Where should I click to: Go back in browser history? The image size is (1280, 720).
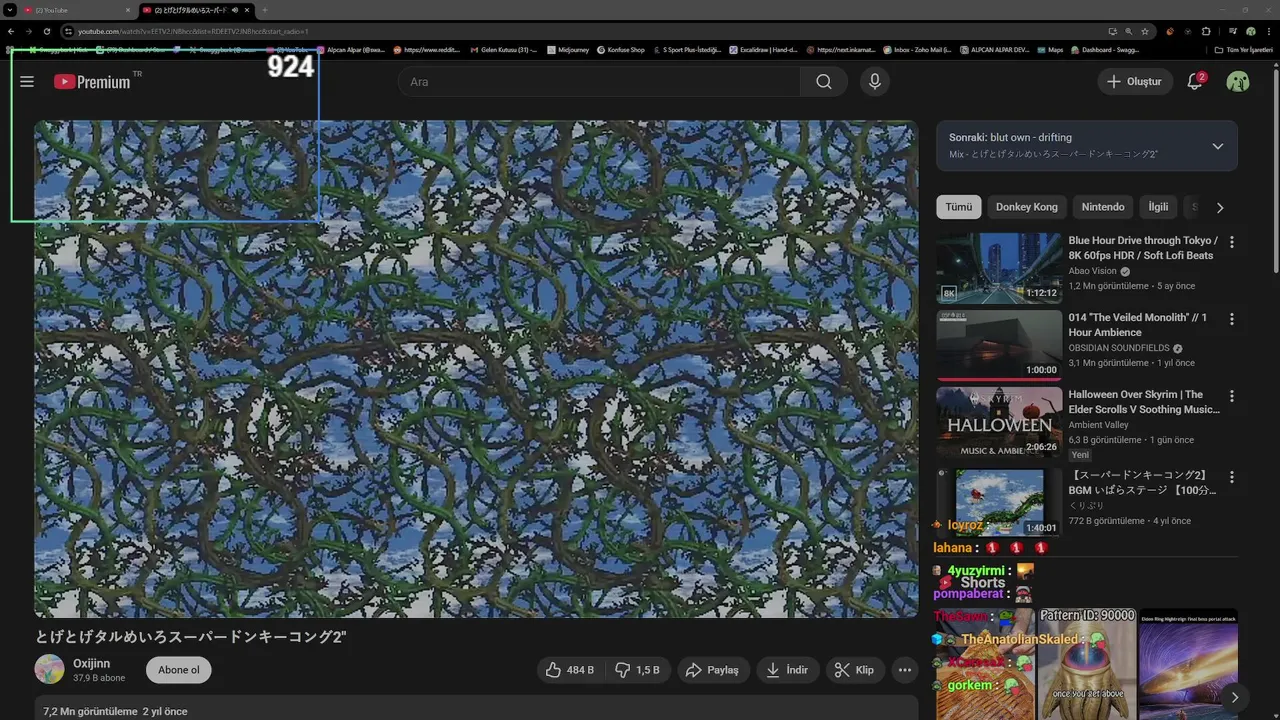(x=11, y=31)
